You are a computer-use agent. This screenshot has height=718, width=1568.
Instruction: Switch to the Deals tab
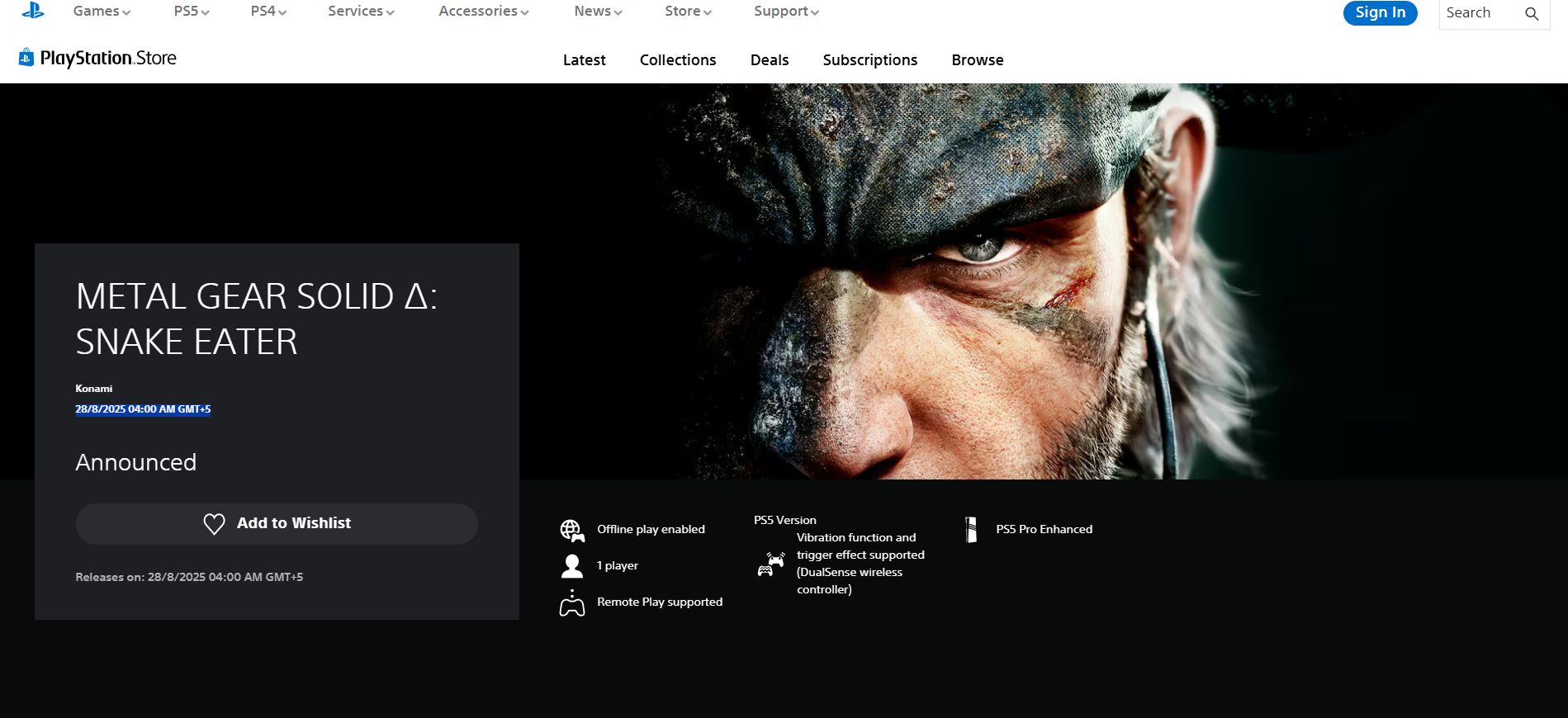770,60
